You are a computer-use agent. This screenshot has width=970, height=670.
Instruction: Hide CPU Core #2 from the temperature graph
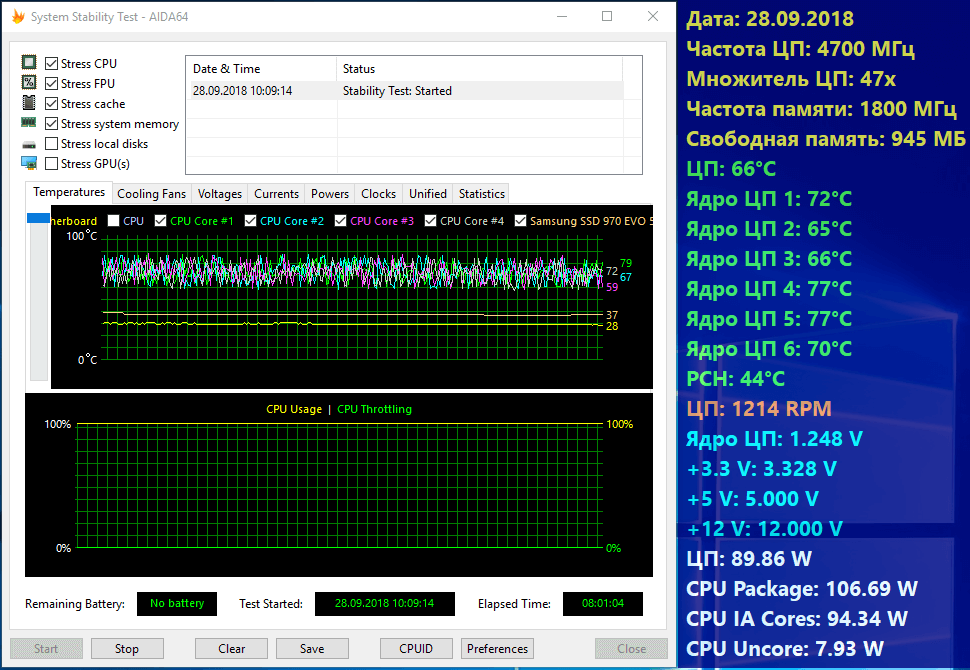[x=250, y=221]
